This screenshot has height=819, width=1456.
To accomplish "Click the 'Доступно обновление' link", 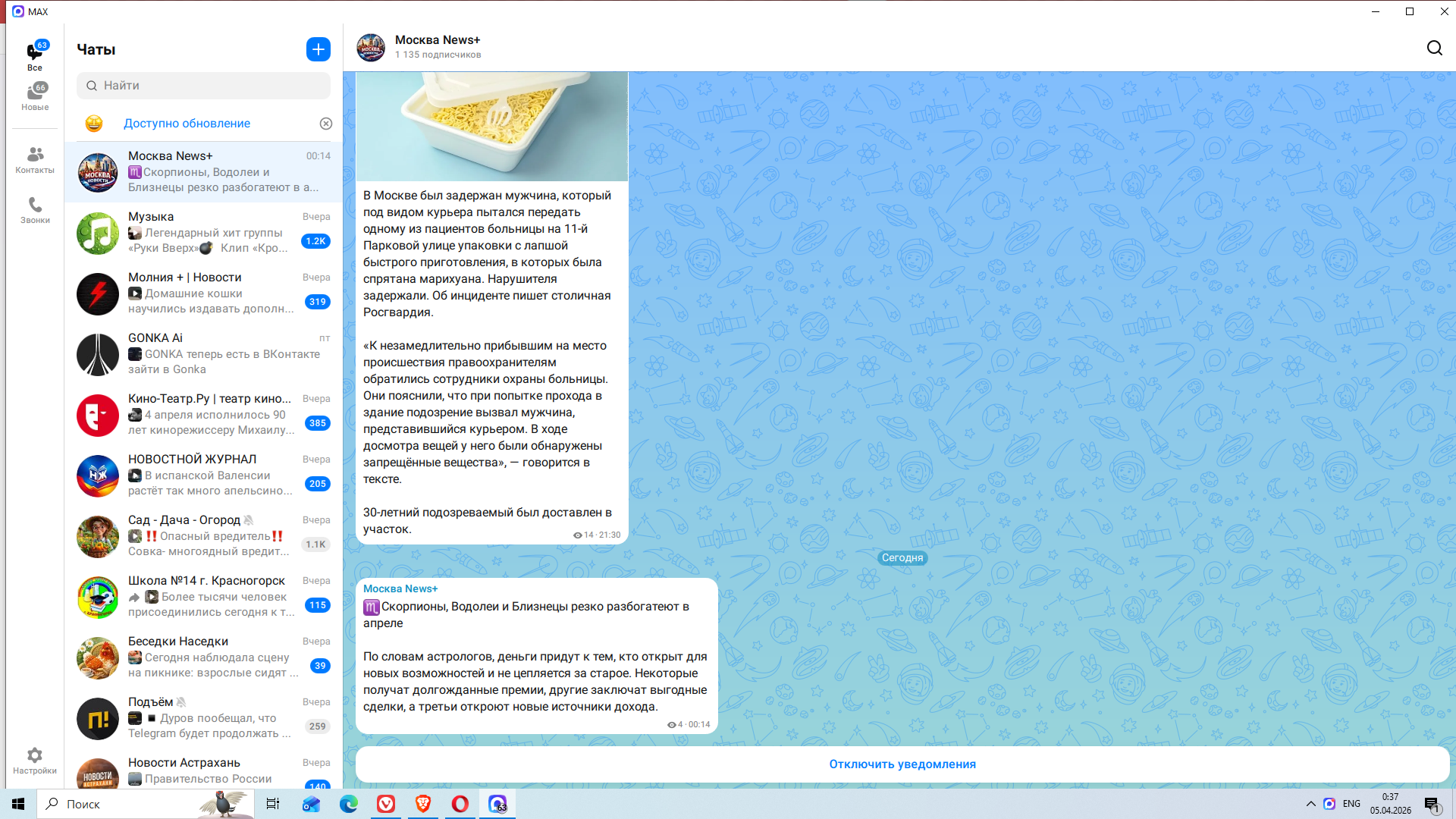I will 187,124.
